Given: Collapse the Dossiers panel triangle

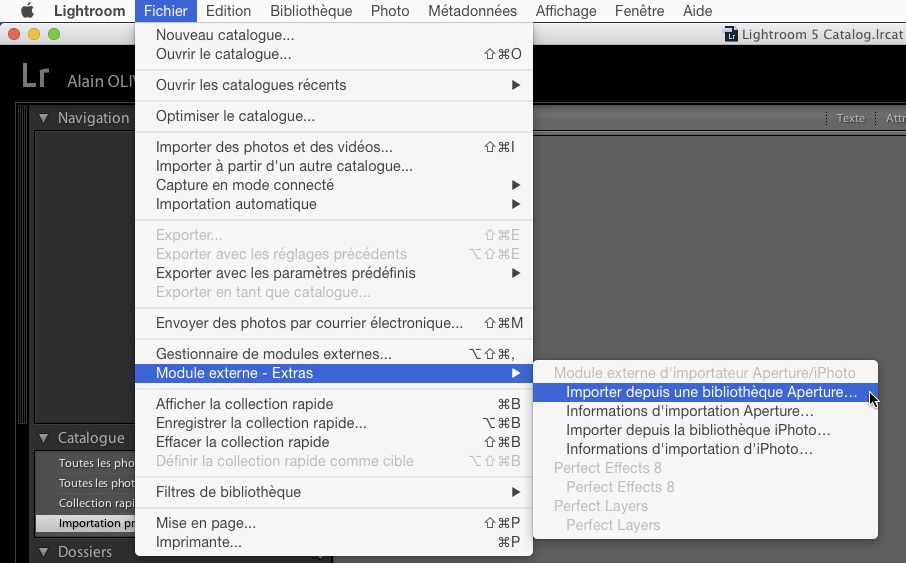Looking at the screenshot, I should pos(43,552).
